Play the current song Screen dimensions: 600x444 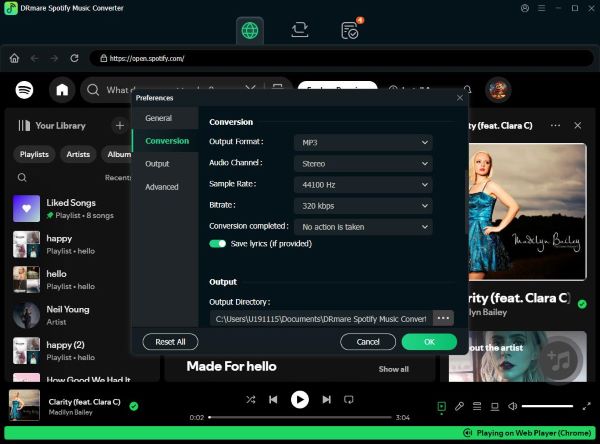point(300,400)
